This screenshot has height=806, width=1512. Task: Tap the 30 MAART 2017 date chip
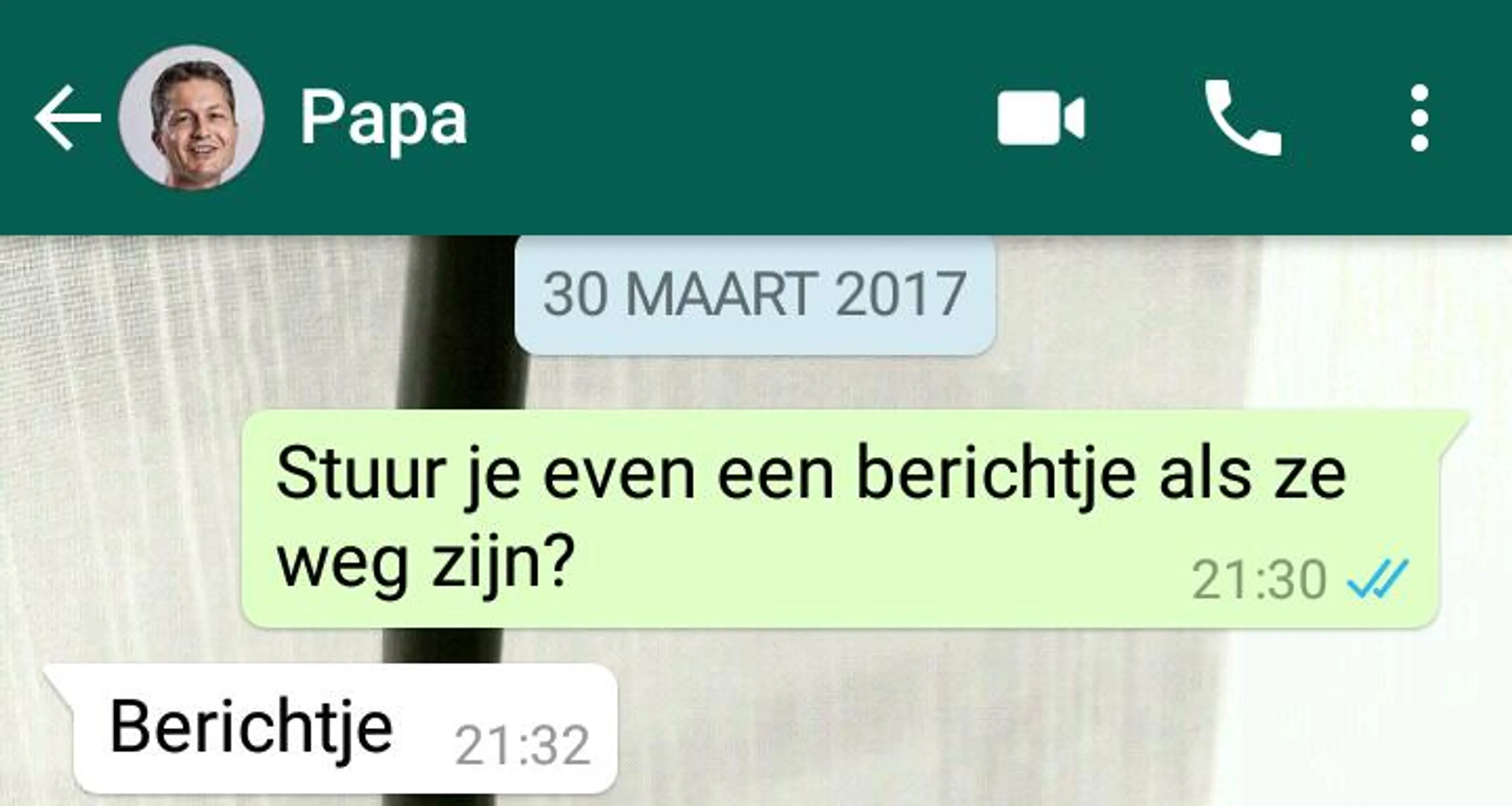[755, 294]
